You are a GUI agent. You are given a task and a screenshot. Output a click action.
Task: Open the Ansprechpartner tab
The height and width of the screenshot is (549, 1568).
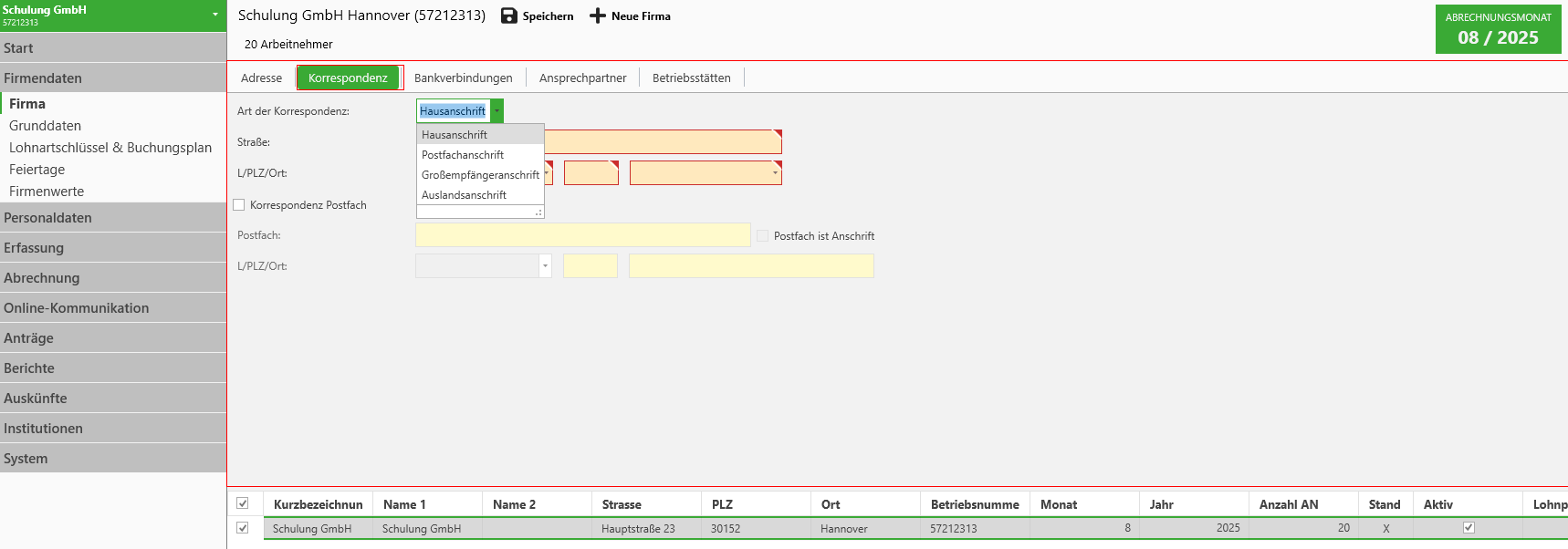(582, 78)
